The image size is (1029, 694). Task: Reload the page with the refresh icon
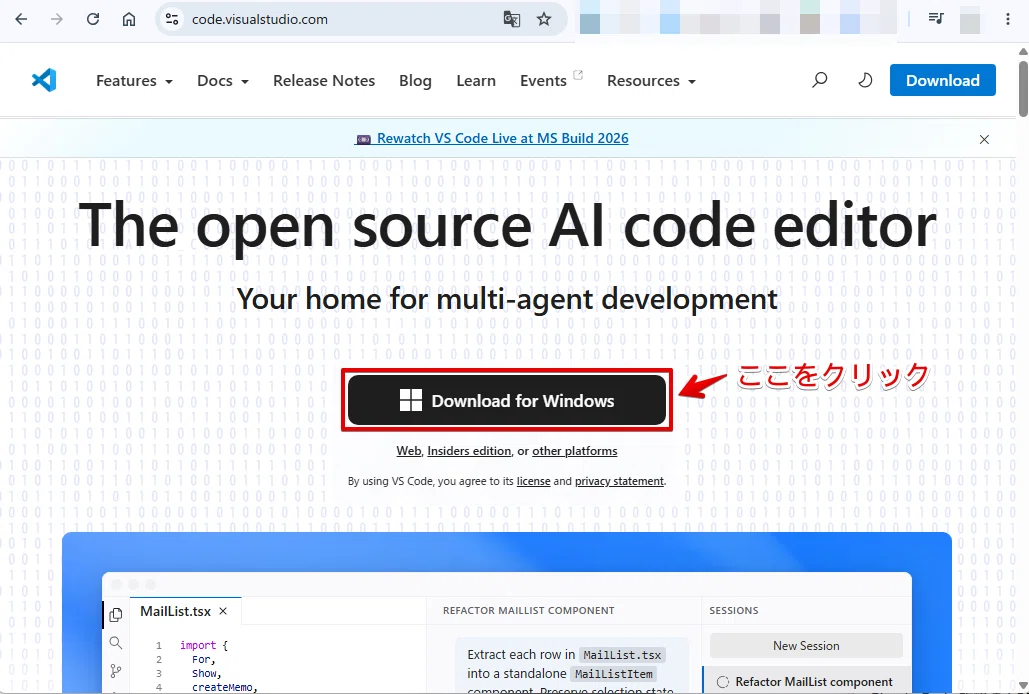click(93, 19)
